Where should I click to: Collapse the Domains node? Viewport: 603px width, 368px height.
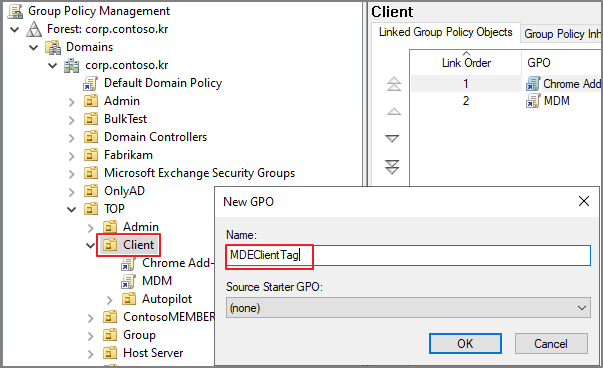(34, 47)
